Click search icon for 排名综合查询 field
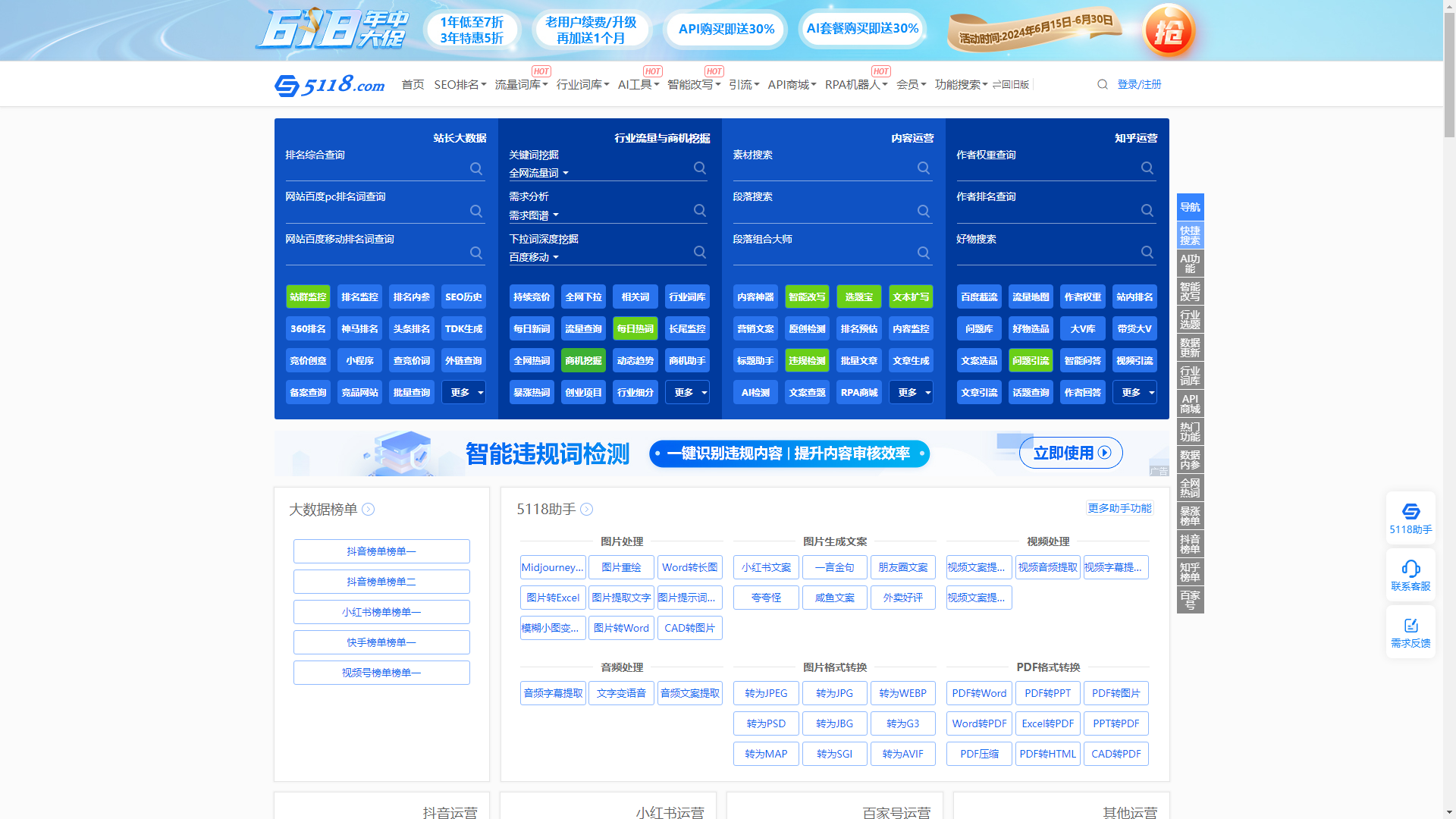 (x=476, y=168)
